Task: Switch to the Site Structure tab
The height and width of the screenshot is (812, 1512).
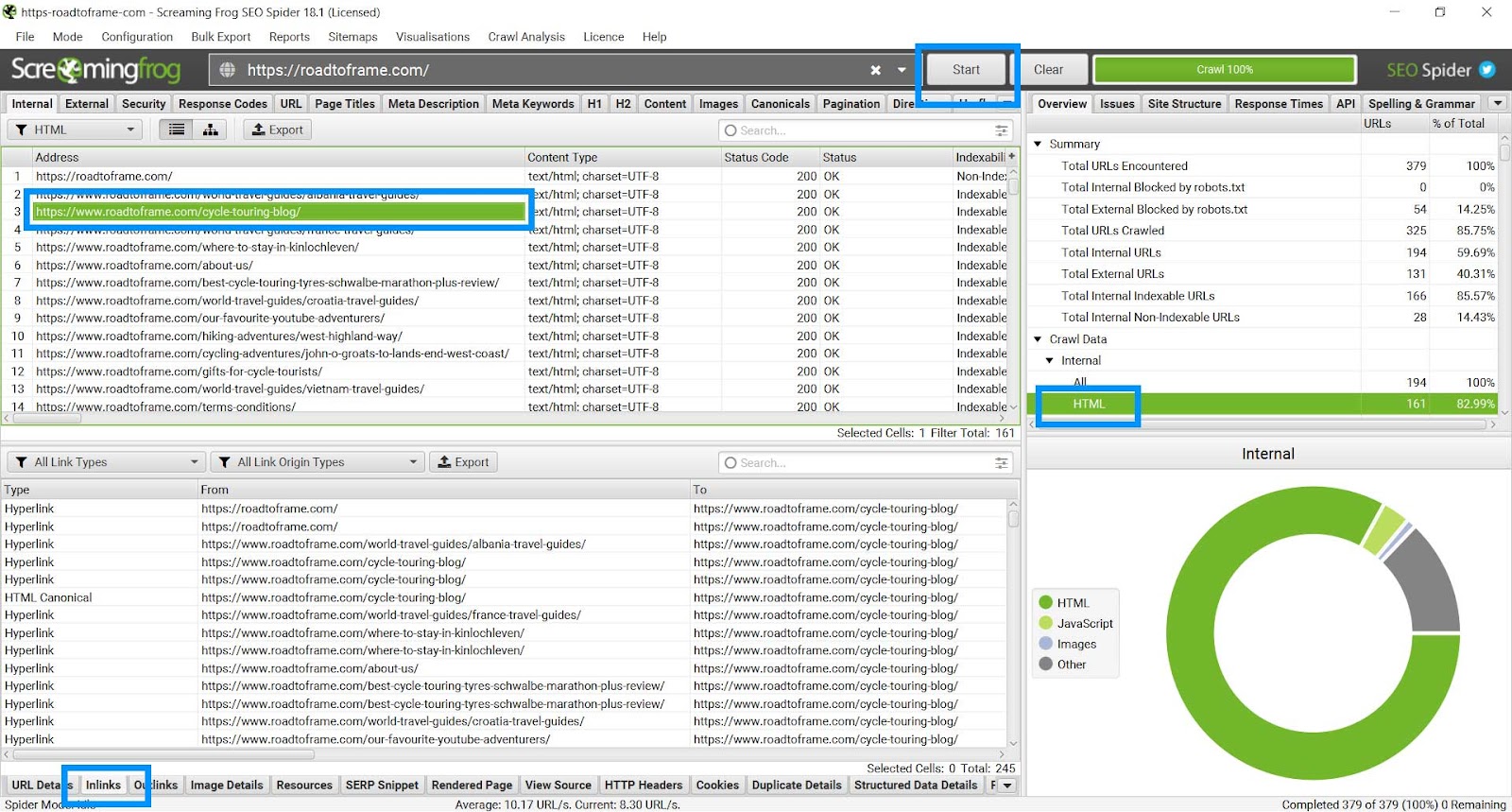Action: pyautogui.click(x=1184, y=104)
